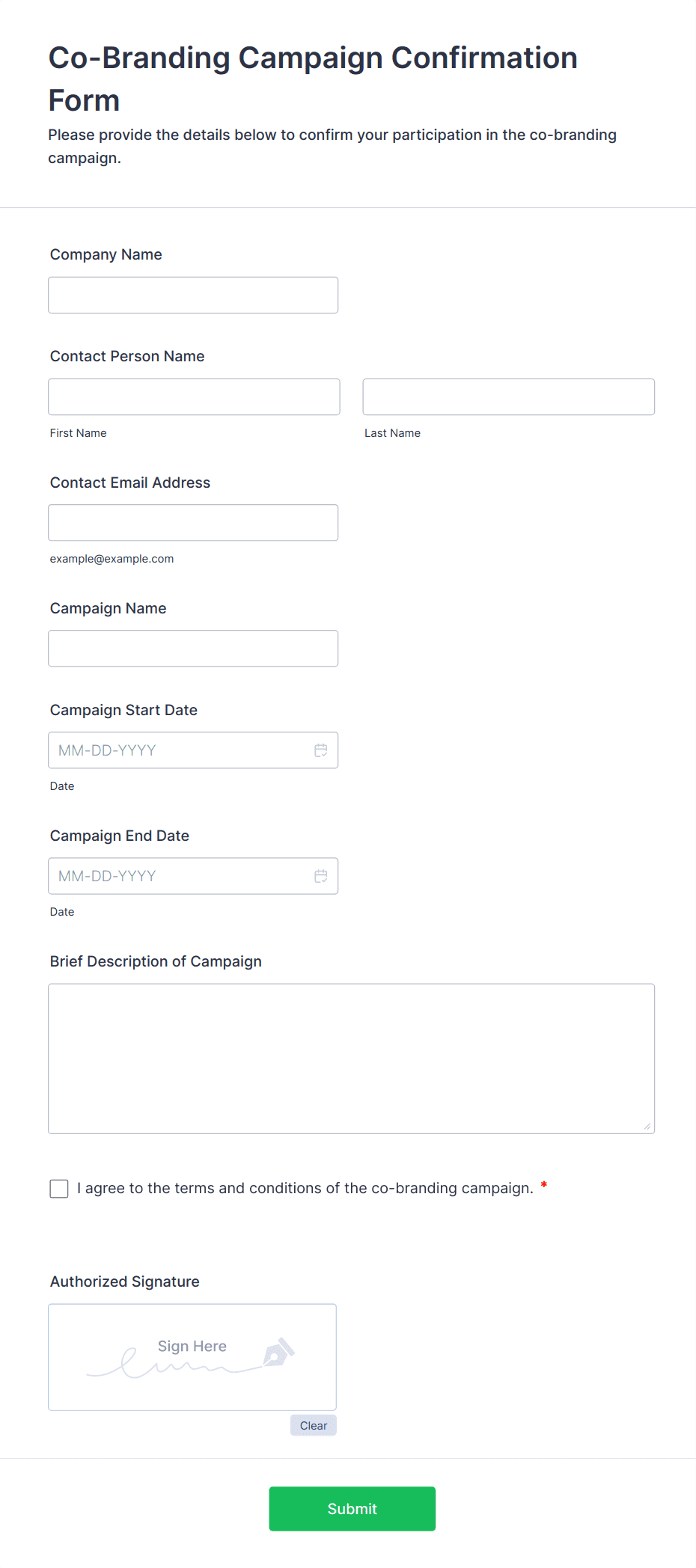Click the Brief Description of Campaign textarea
Screen dimensions: 696x1568
point(351,1059)
